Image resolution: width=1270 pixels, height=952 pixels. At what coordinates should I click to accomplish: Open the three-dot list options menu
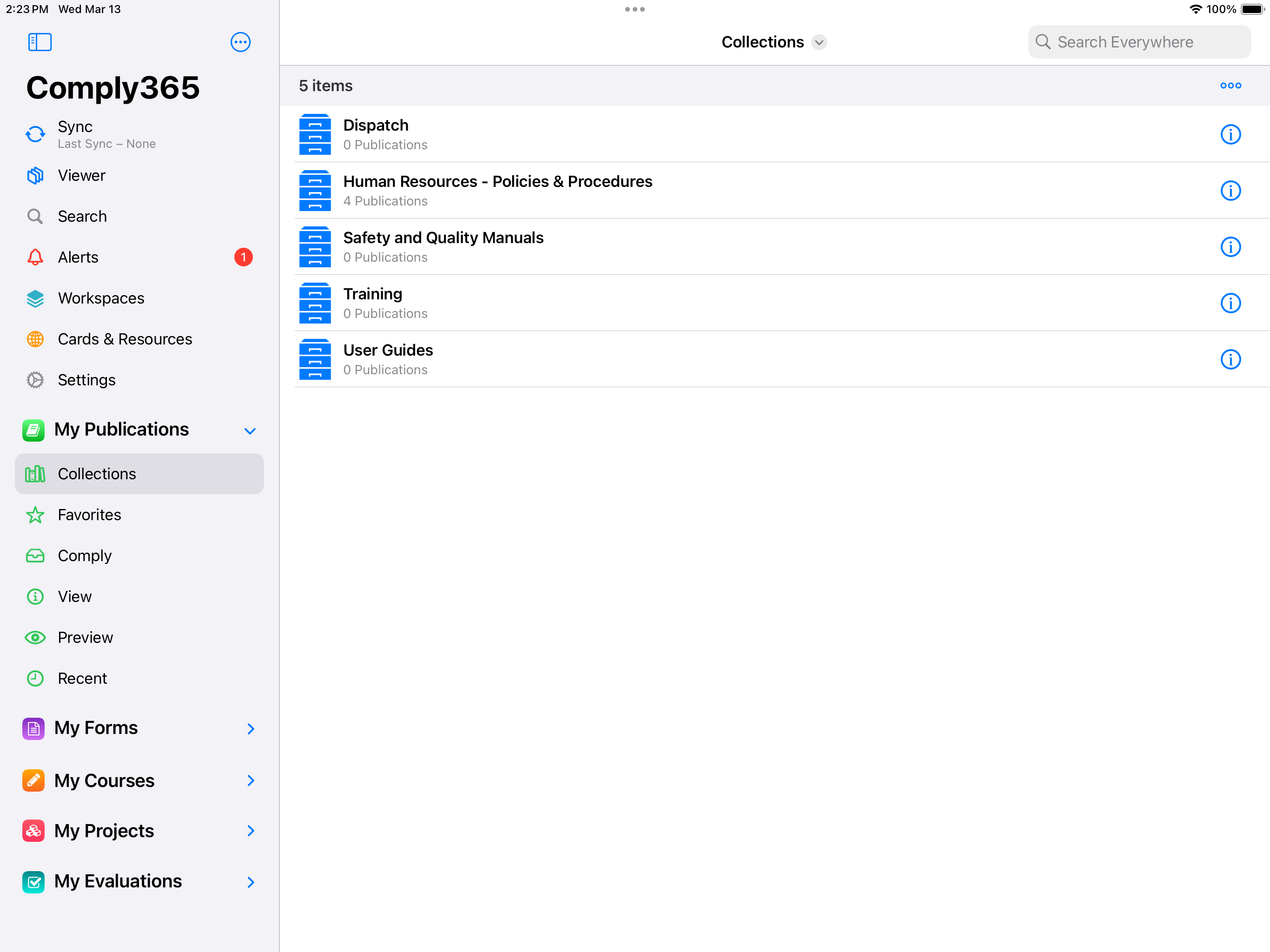point(1230,86)
